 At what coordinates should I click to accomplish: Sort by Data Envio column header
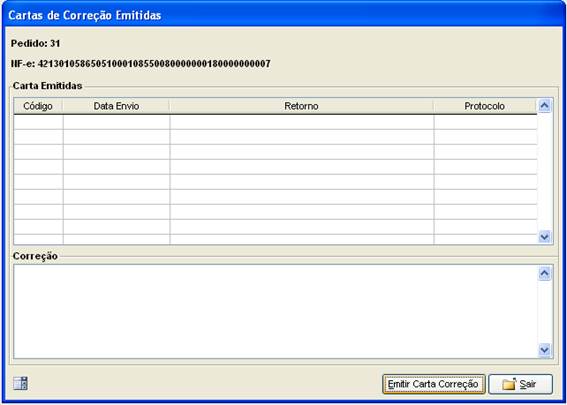pyautogui.click(x=116, y=106)
